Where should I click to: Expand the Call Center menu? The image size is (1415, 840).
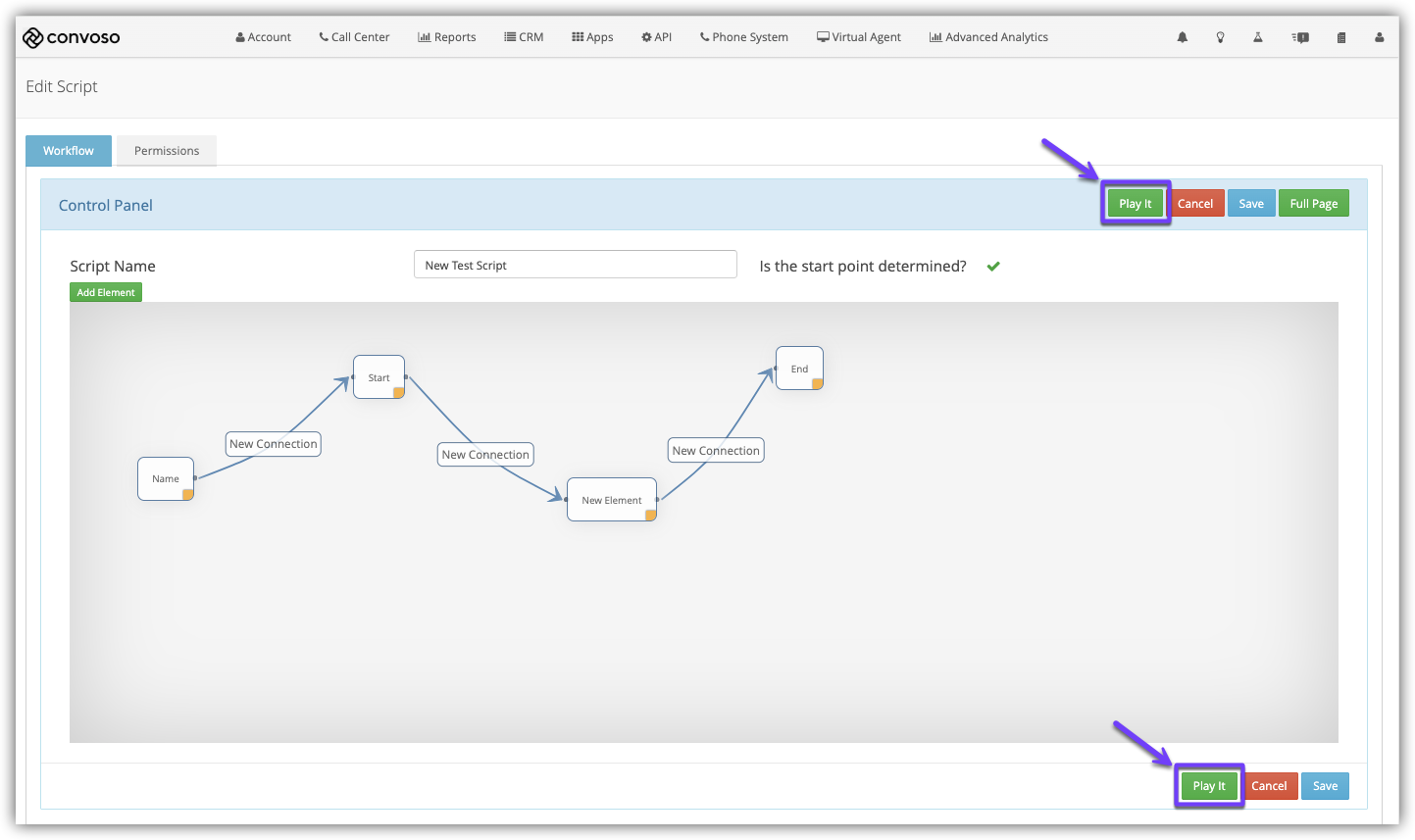click(x=354, y=37)
